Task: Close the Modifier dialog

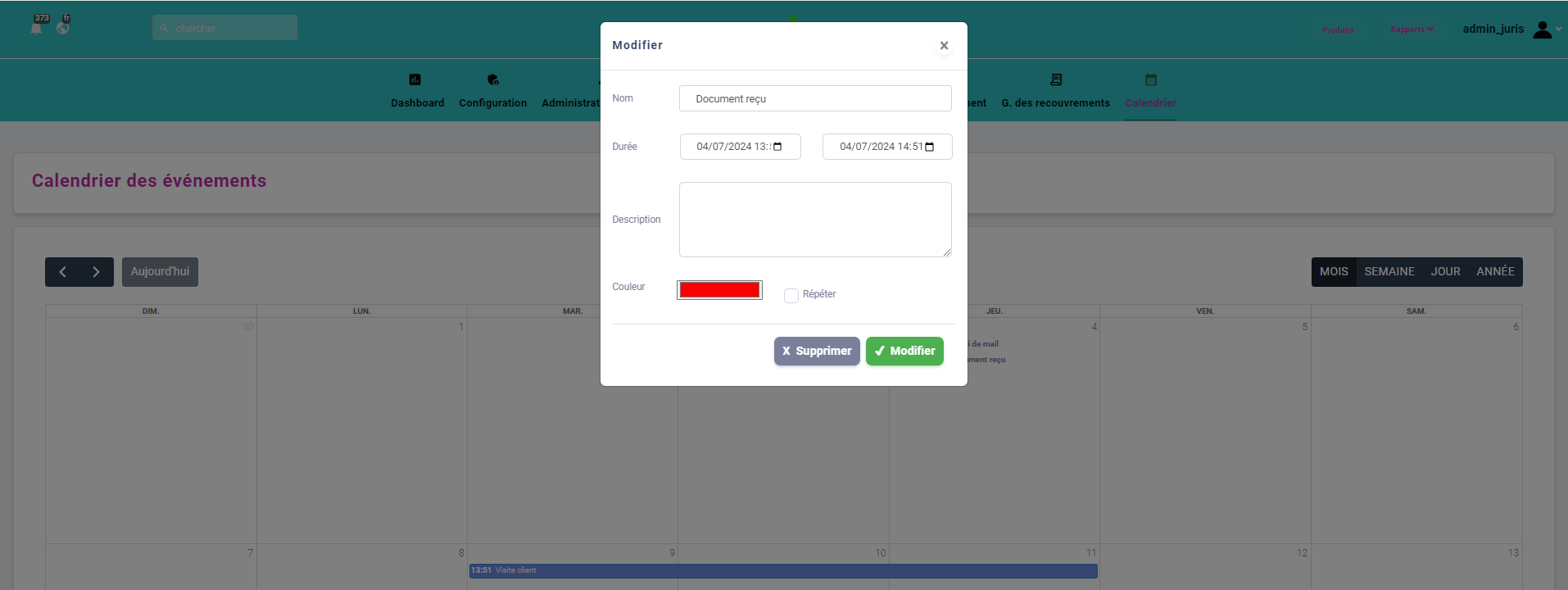Action: tap(944, 46)
